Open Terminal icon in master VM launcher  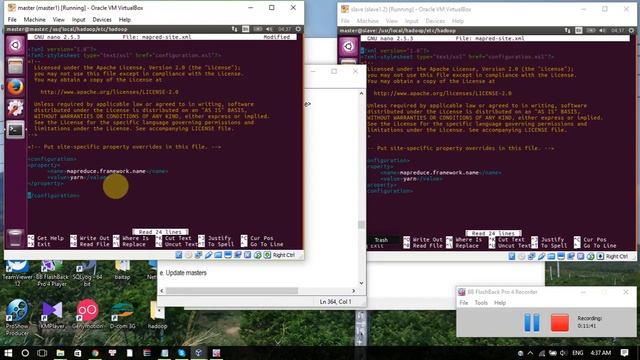pos(16,130)
